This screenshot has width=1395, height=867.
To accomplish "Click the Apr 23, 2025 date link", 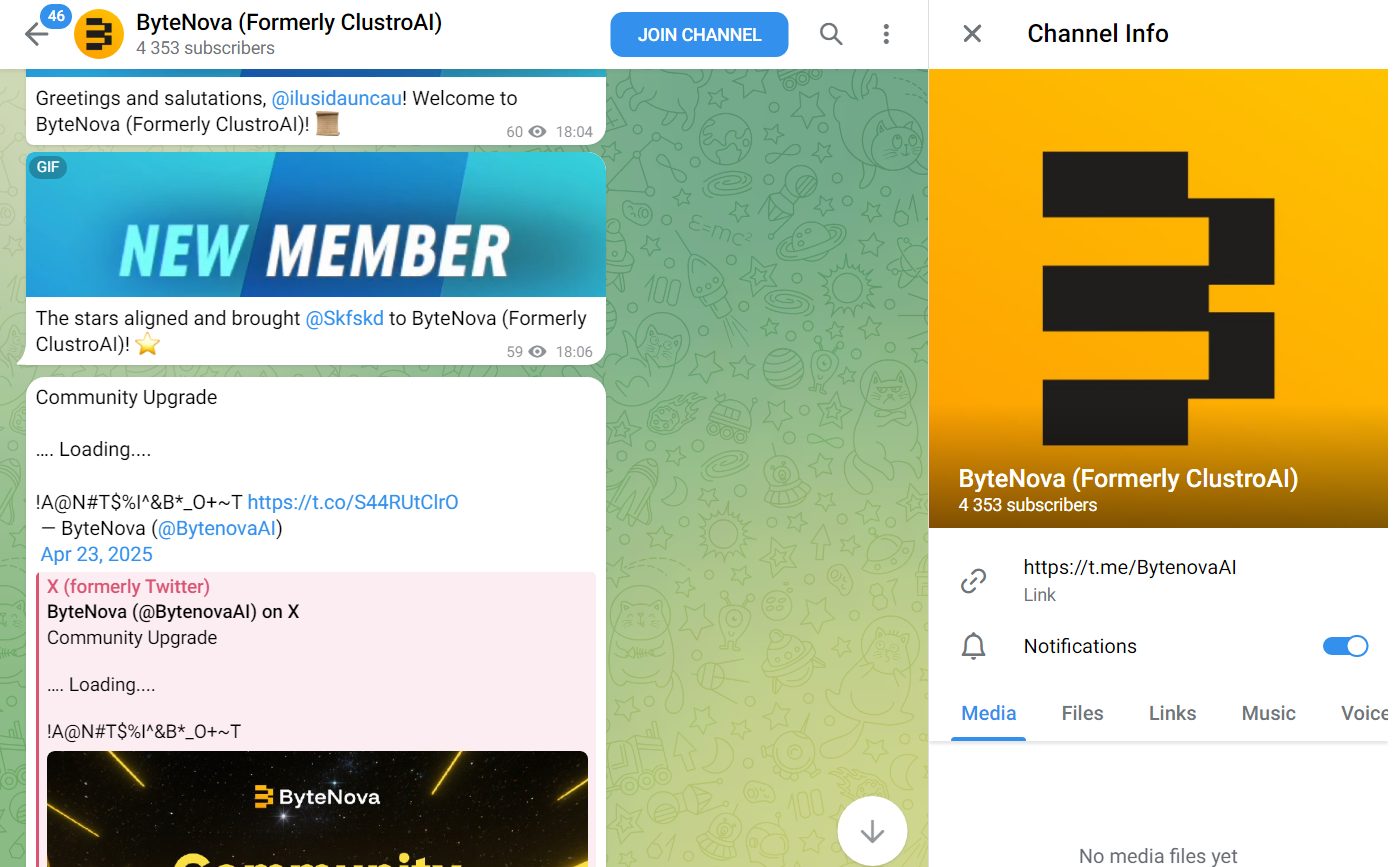I will [97, 554].
